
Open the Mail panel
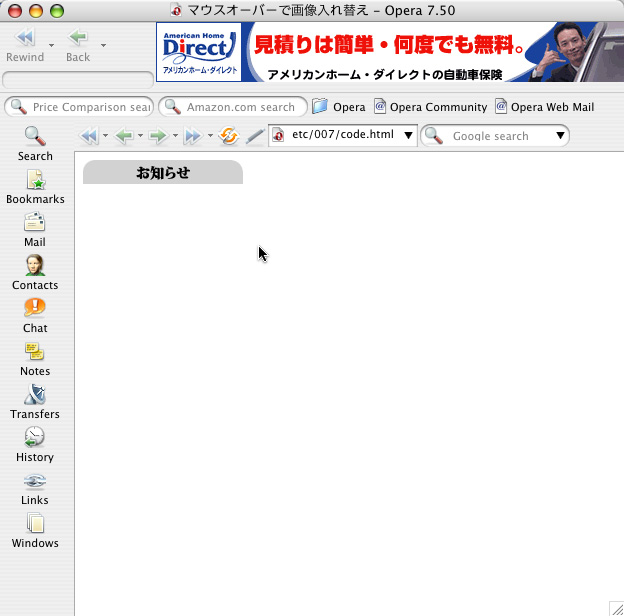click(x=35, y=230)
